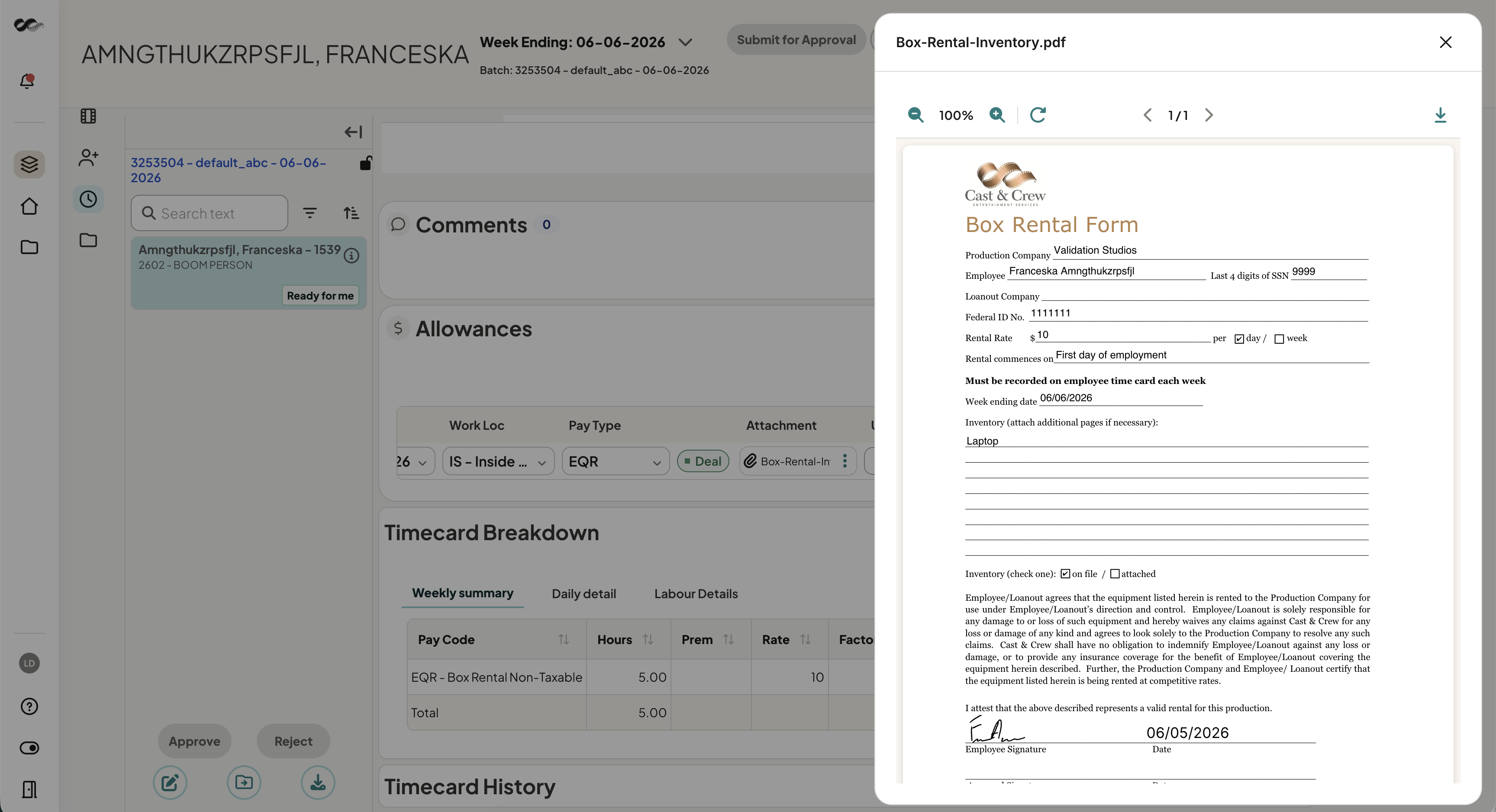Click the Rate value 10 cell
Screen dimensions: 1496x812
pyautogui.click(x=790, y=677)
